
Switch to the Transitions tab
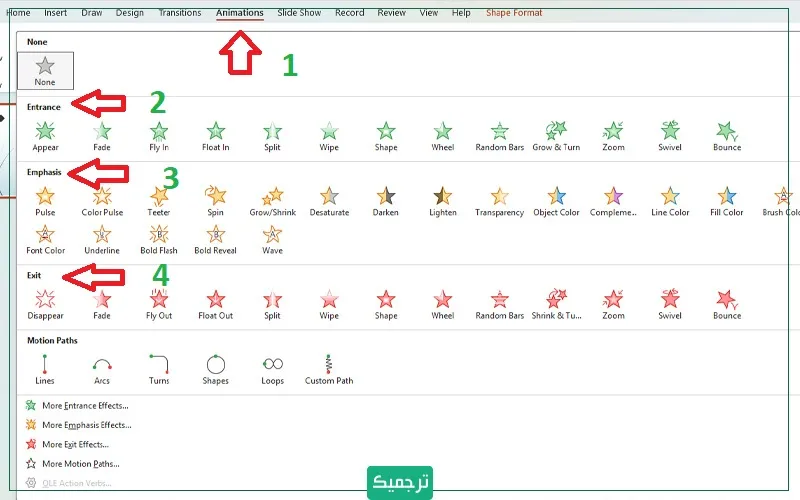[x=179, y=13]
